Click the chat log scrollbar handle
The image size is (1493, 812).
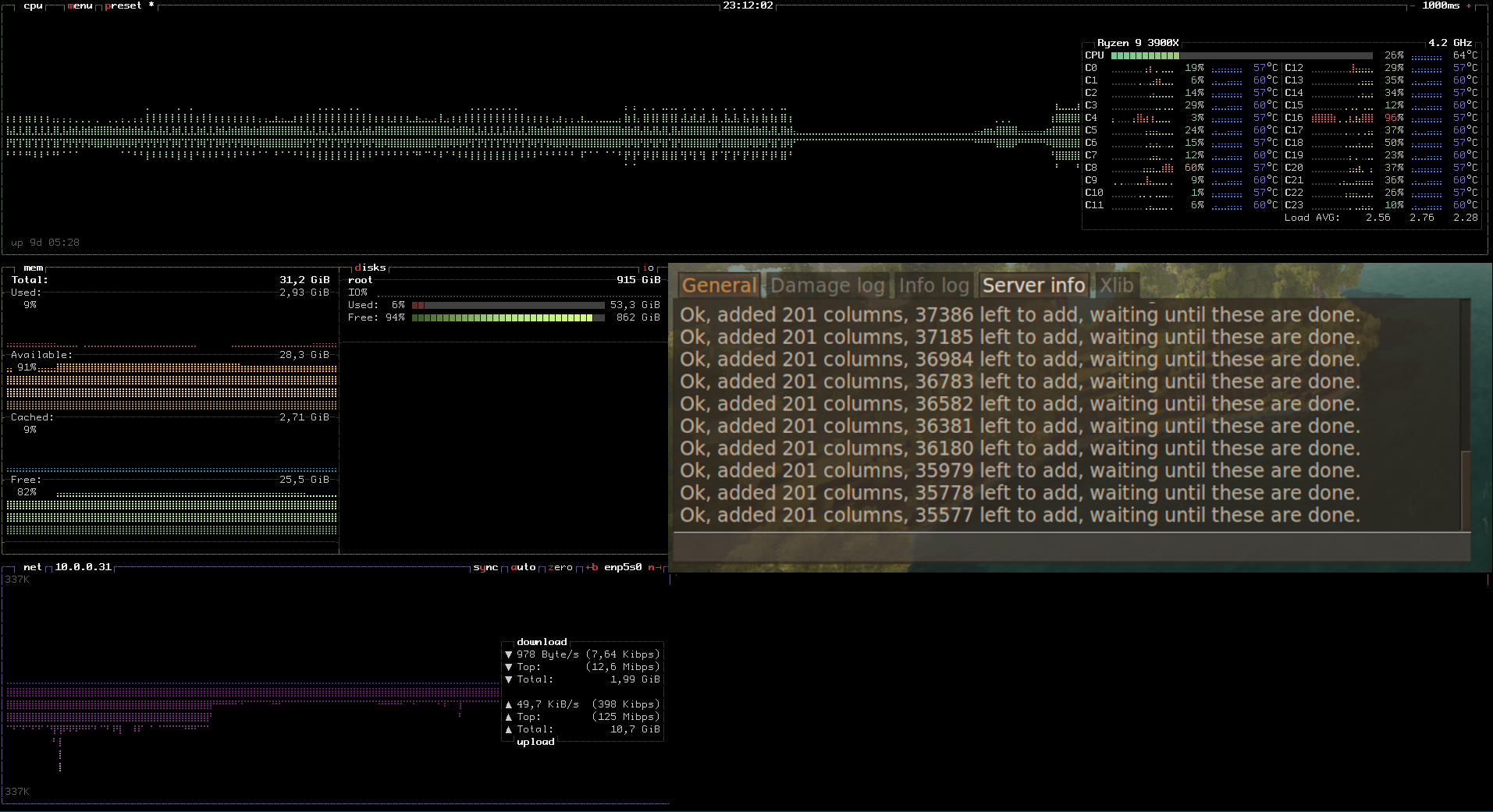pyautogui.click(x=1465, y=490)
